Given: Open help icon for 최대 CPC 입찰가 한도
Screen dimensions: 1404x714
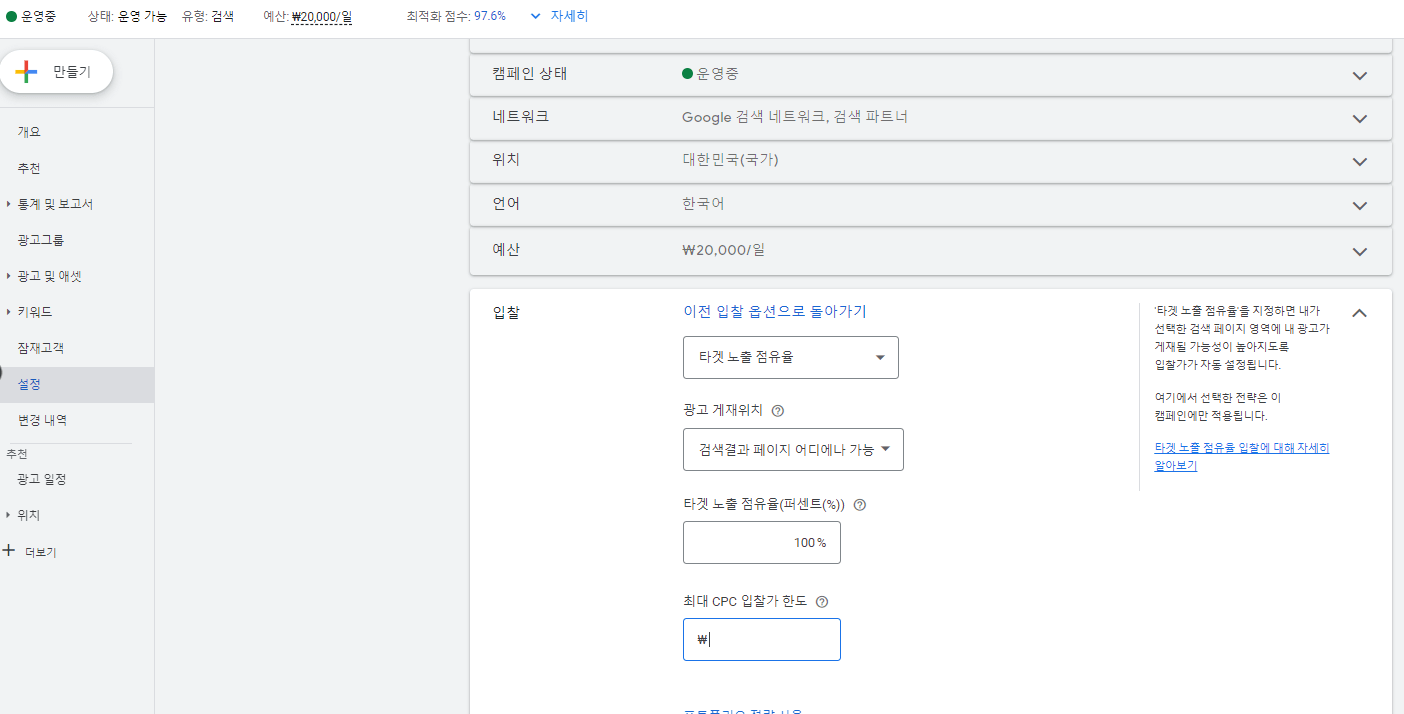Looking at the screenshot, I should click(821, 601).
